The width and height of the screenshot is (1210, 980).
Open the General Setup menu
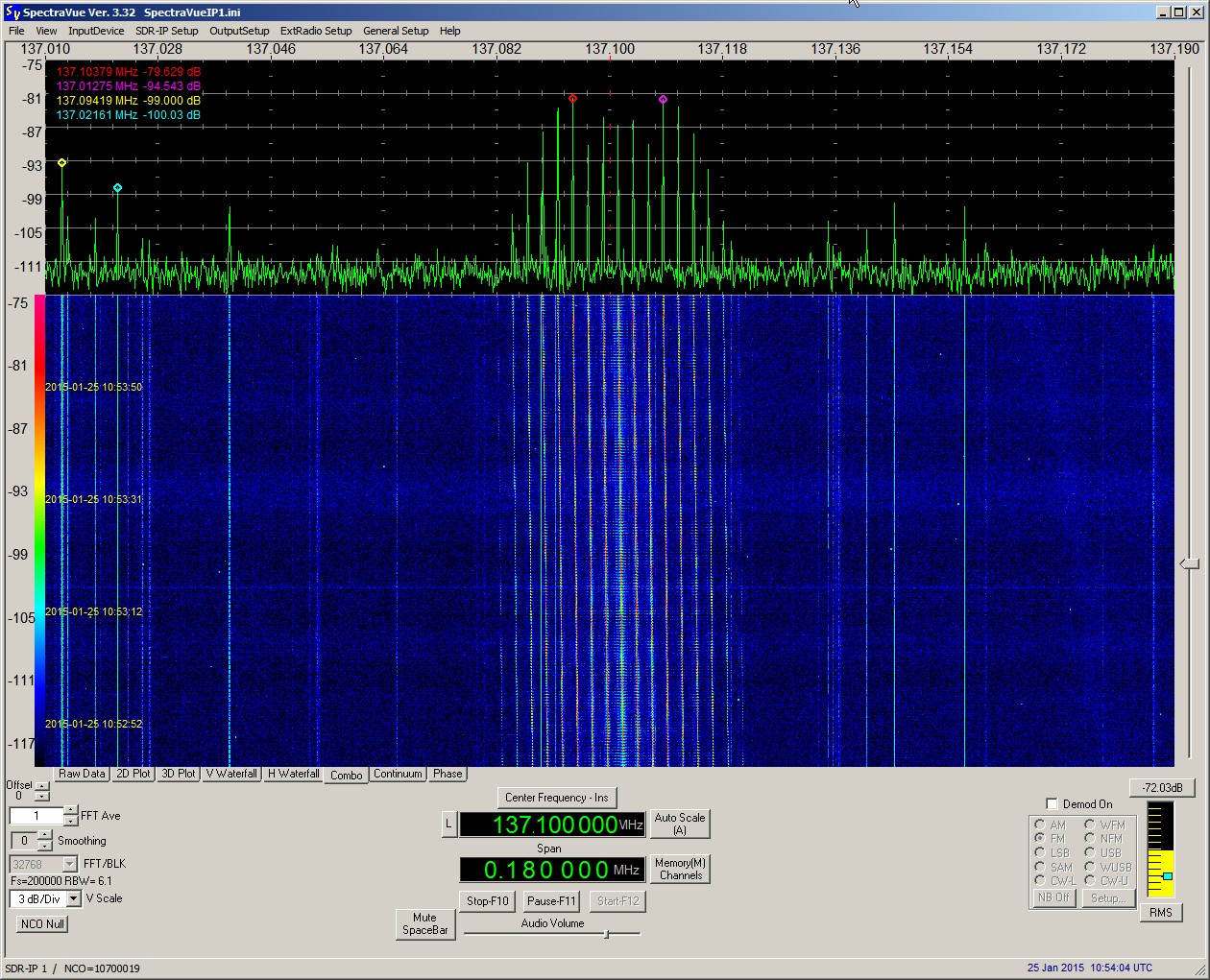[x=396, y=31]
